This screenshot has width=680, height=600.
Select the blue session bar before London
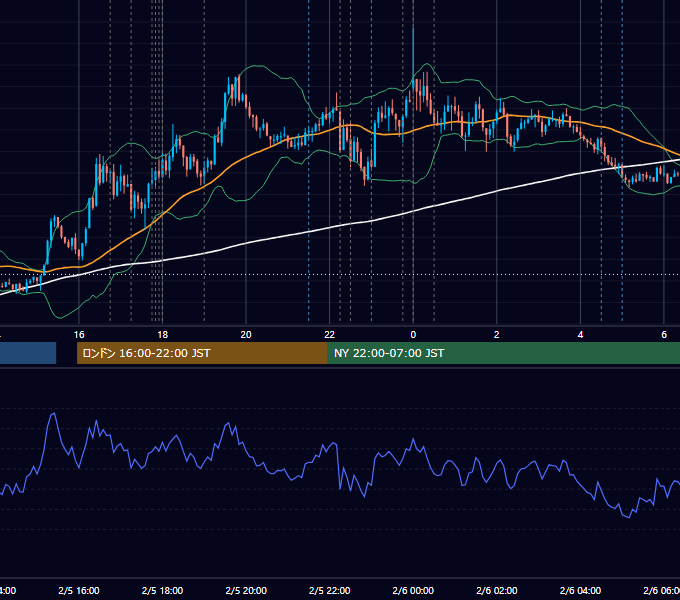coord(28,353)
